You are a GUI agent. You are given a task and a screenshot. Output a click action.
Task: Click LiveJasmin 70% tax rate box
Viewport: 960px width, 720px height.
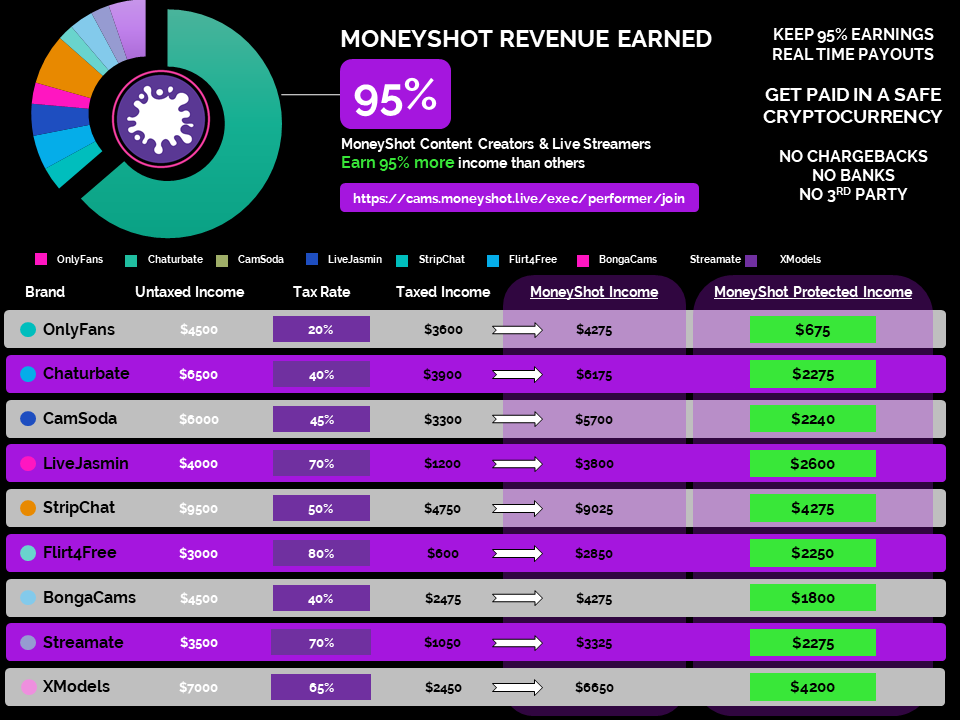coord(321,463)
